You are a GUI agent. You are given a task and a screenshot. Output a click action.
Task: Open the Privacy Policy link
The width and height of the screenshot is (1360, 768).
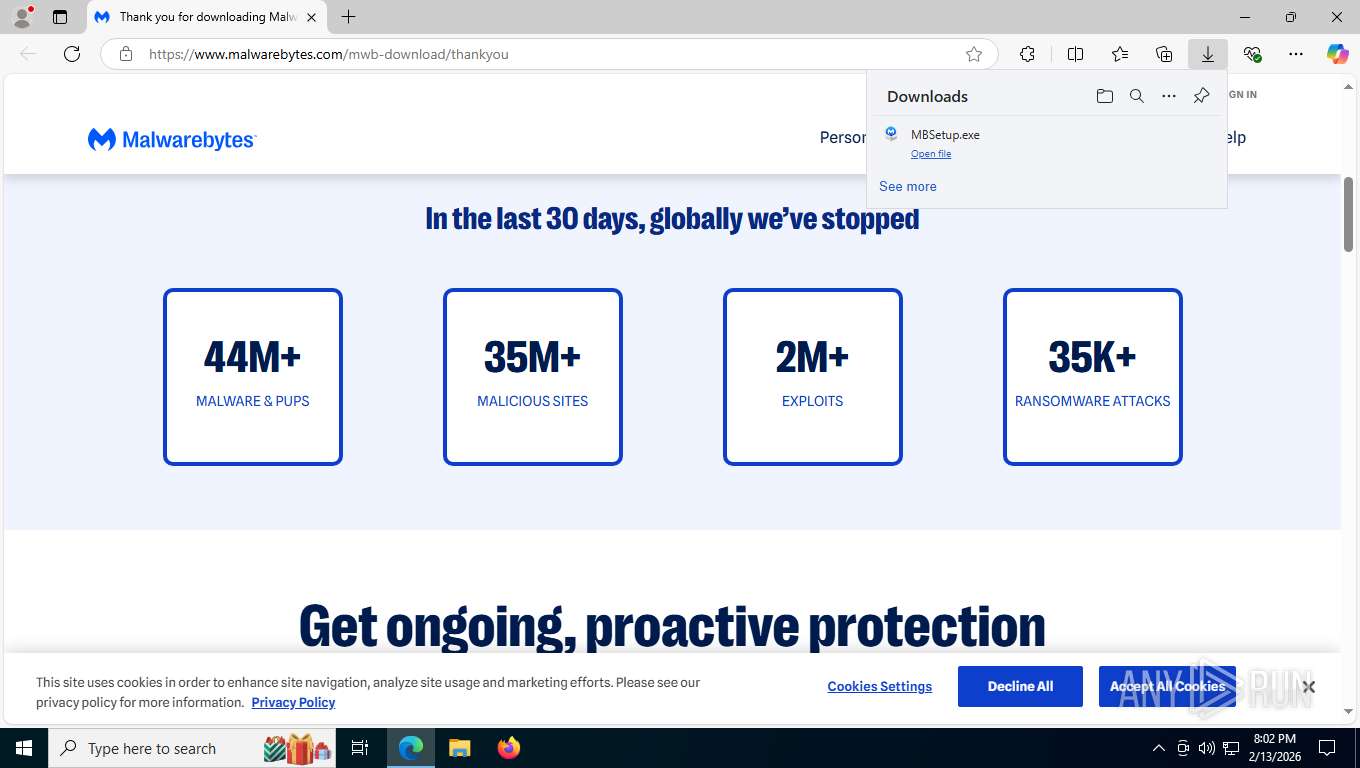tap(293, 702)
